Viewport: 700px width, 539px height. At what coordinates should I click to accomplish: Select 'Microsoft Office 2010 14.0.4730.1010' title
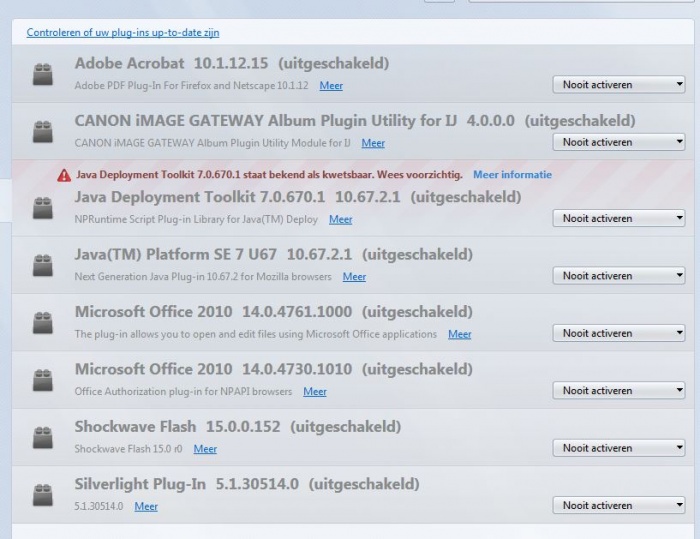pyautogui.click(x=213, y=369)
